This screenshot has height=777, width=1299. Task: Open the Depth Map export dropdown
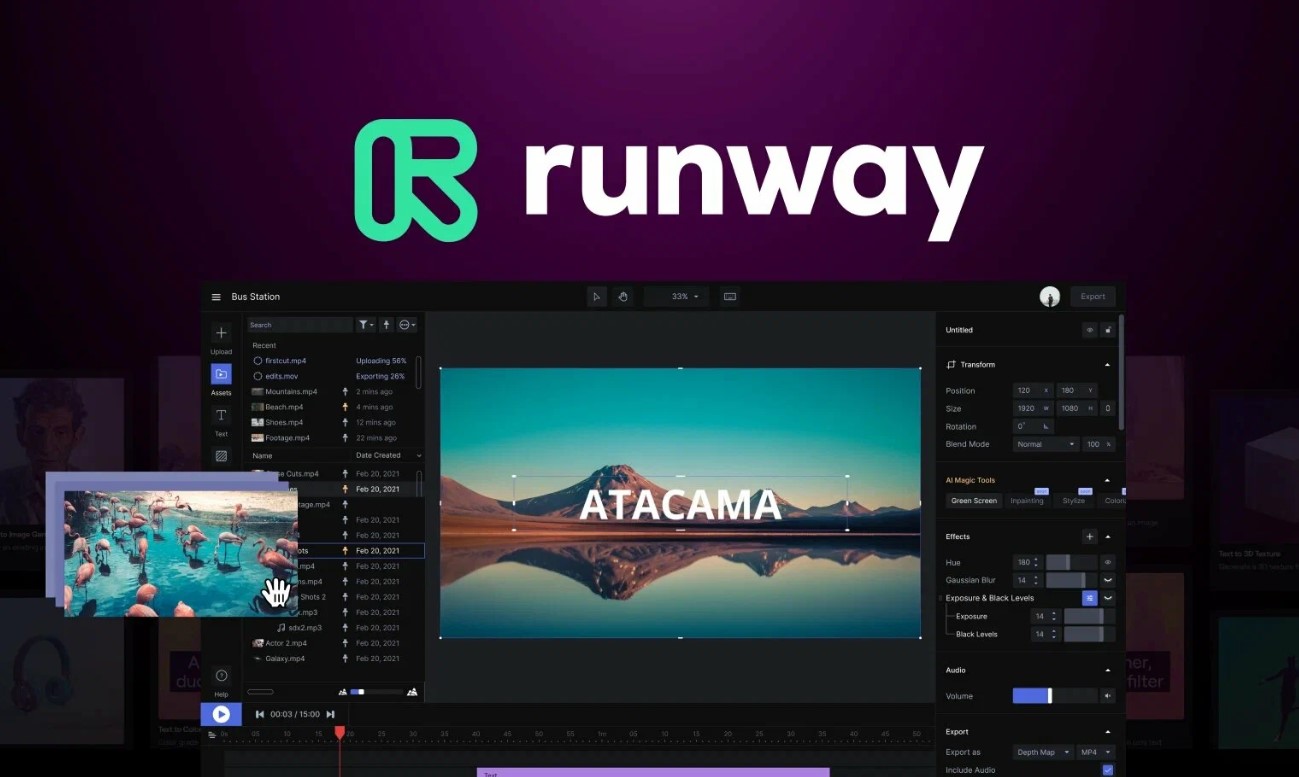[1043, 752]
